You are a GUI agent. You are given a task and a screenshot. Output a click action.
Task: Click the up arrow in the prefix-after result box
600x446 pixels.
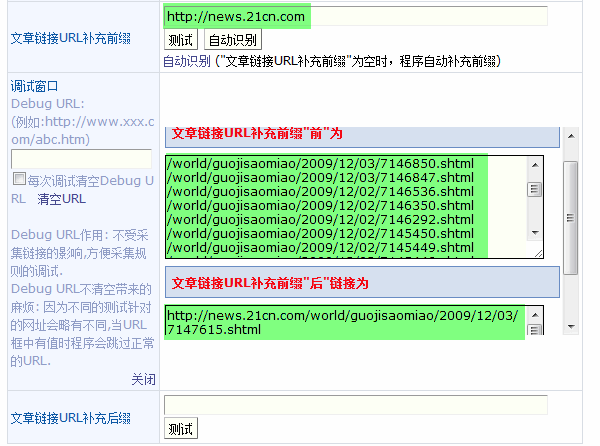(x=534, y=313)
